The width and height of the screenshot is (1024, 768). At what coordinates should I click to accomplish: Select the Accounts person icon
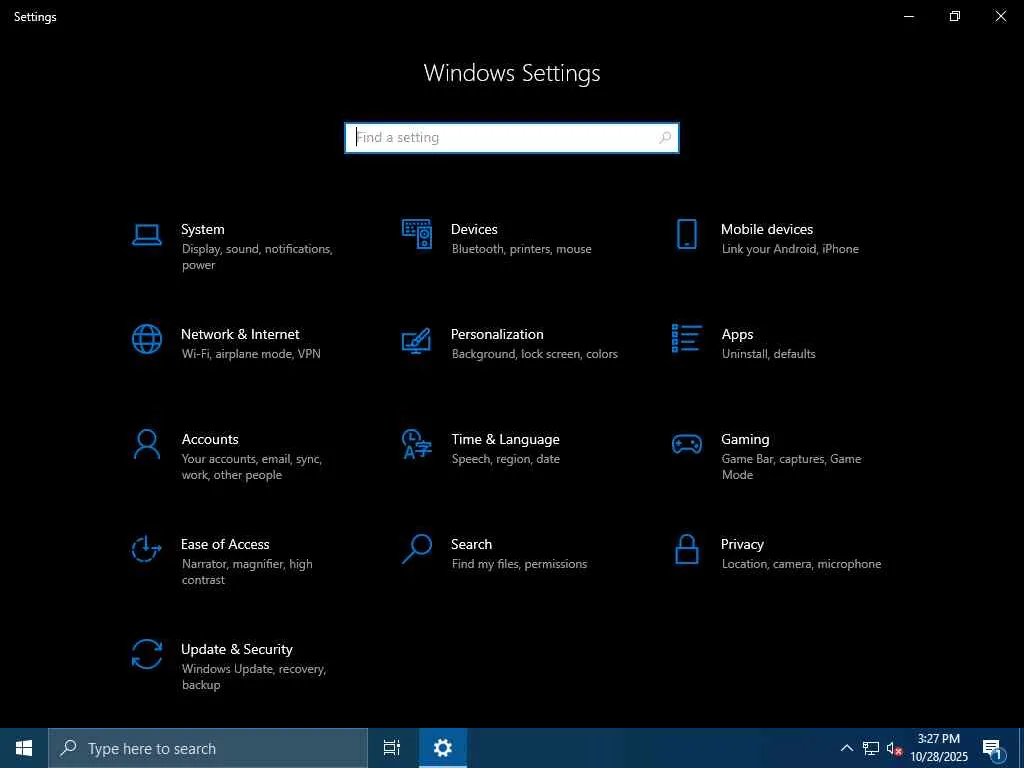click(146, 445)
